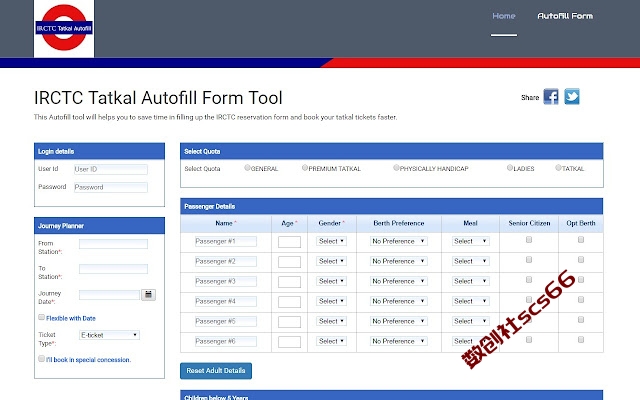This screenshot has height=400, width=640.
Task: Focus the Age field for Passenger #6
Action: [289, 342]
